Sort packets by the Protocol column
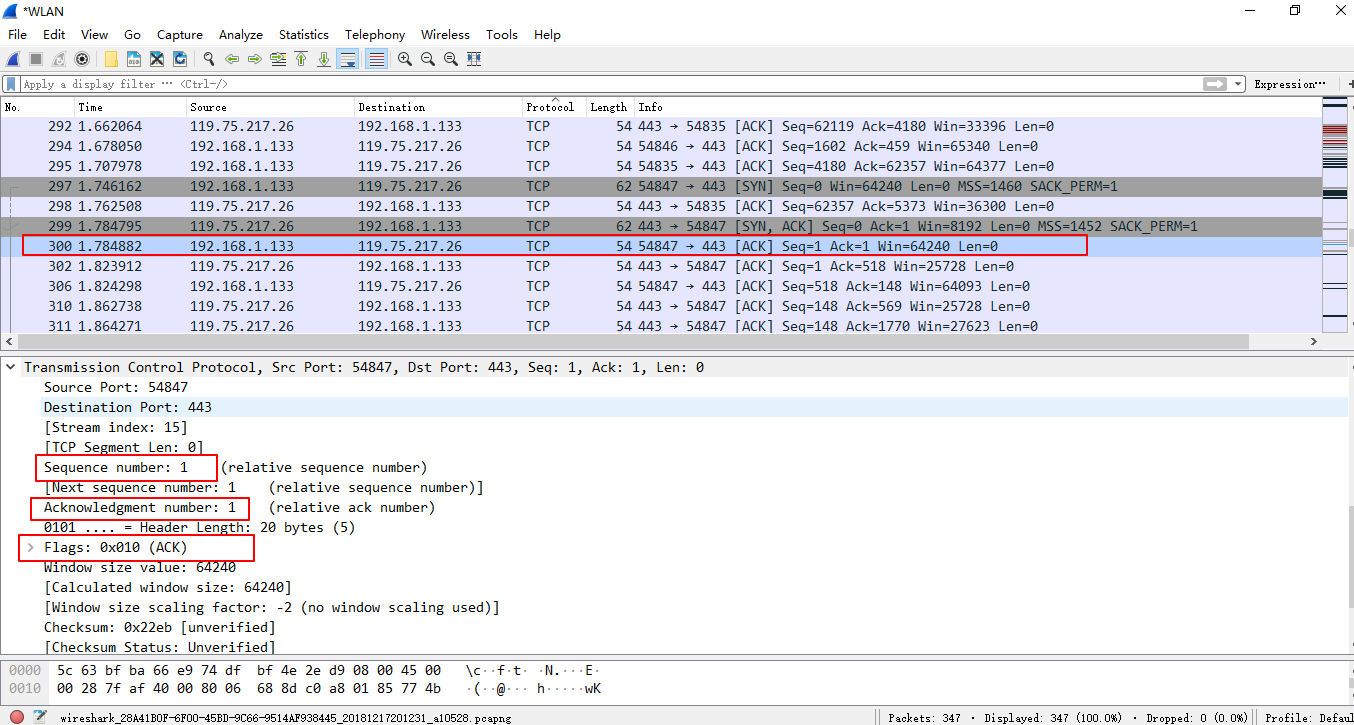1354x725 pixels. [x=555, y=107]
